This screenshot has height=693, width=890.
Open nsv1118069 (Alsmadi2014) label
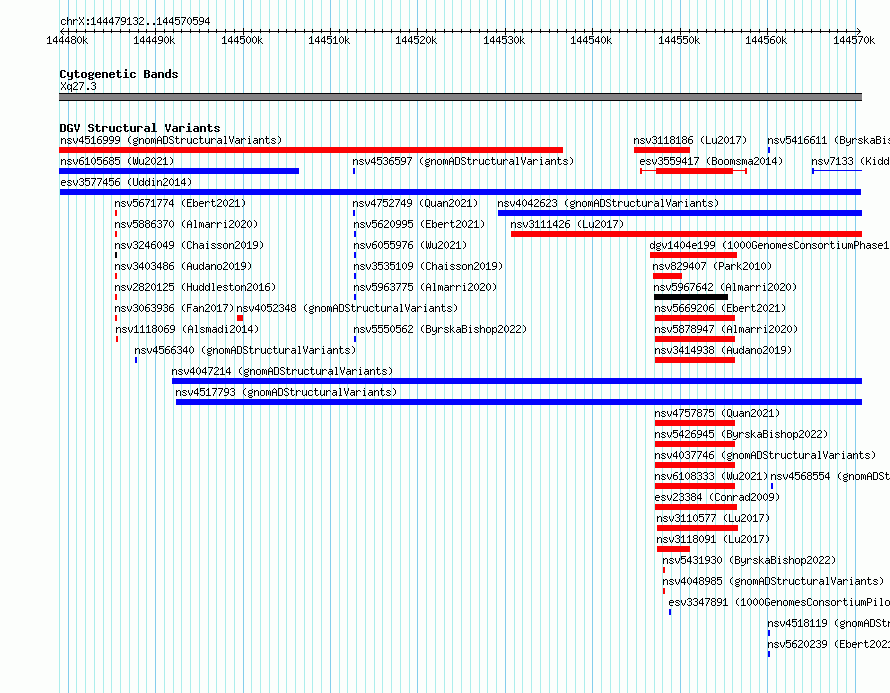[187, 329]
